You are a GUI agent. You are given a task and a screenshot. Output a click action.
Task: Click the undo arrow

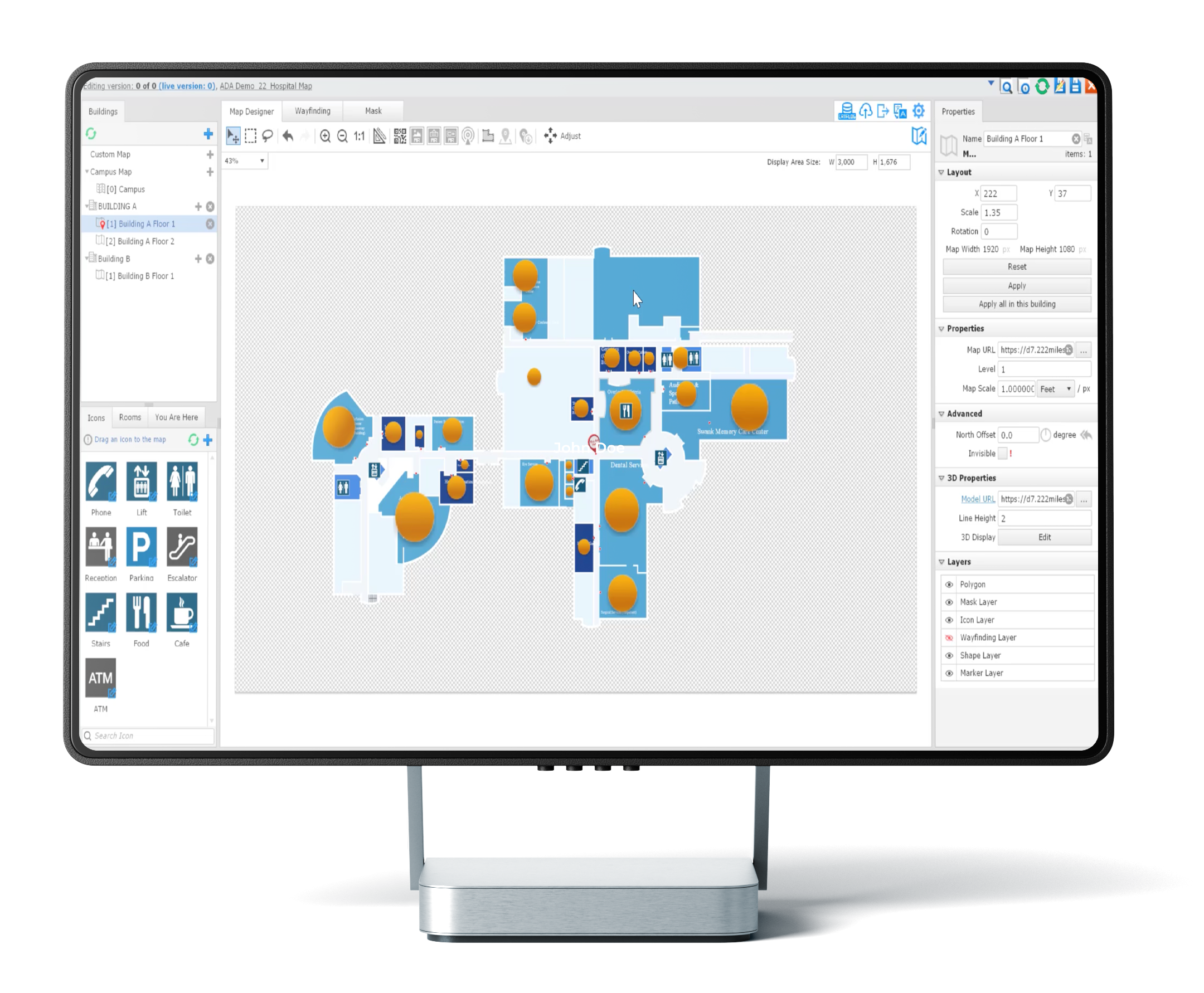click(x=288, y=136)
